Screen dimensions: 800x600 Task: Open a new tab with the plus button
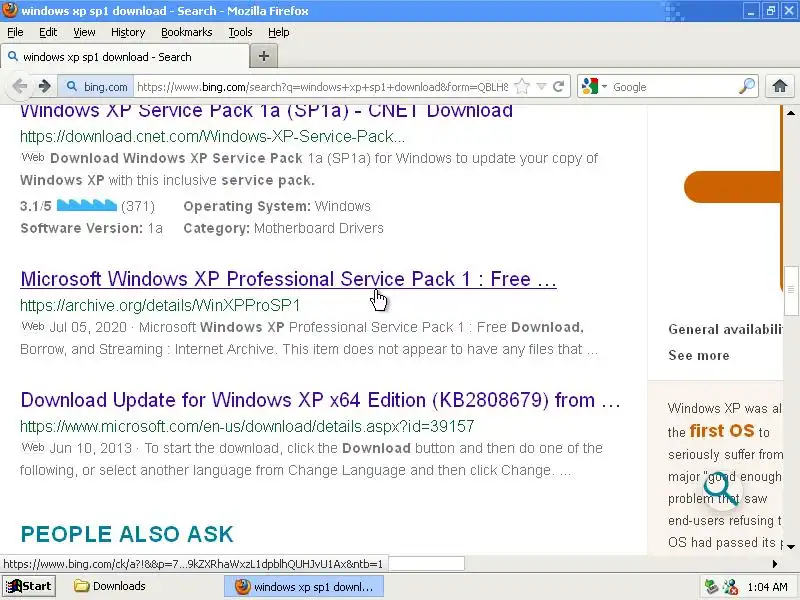tap(264, 56)
